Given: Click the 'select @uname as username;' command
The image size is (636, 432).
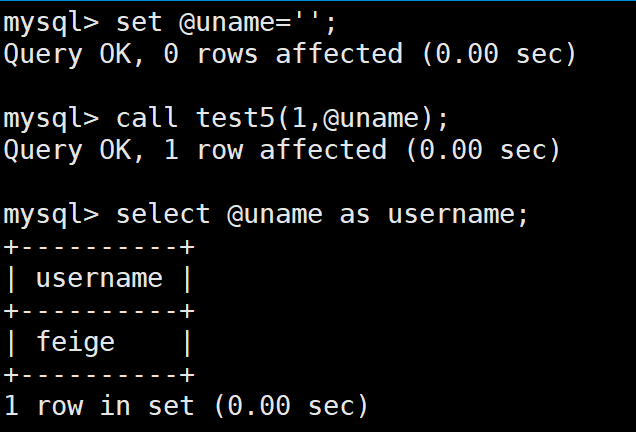Looking at the screenshot, I should tap(322, 214).
